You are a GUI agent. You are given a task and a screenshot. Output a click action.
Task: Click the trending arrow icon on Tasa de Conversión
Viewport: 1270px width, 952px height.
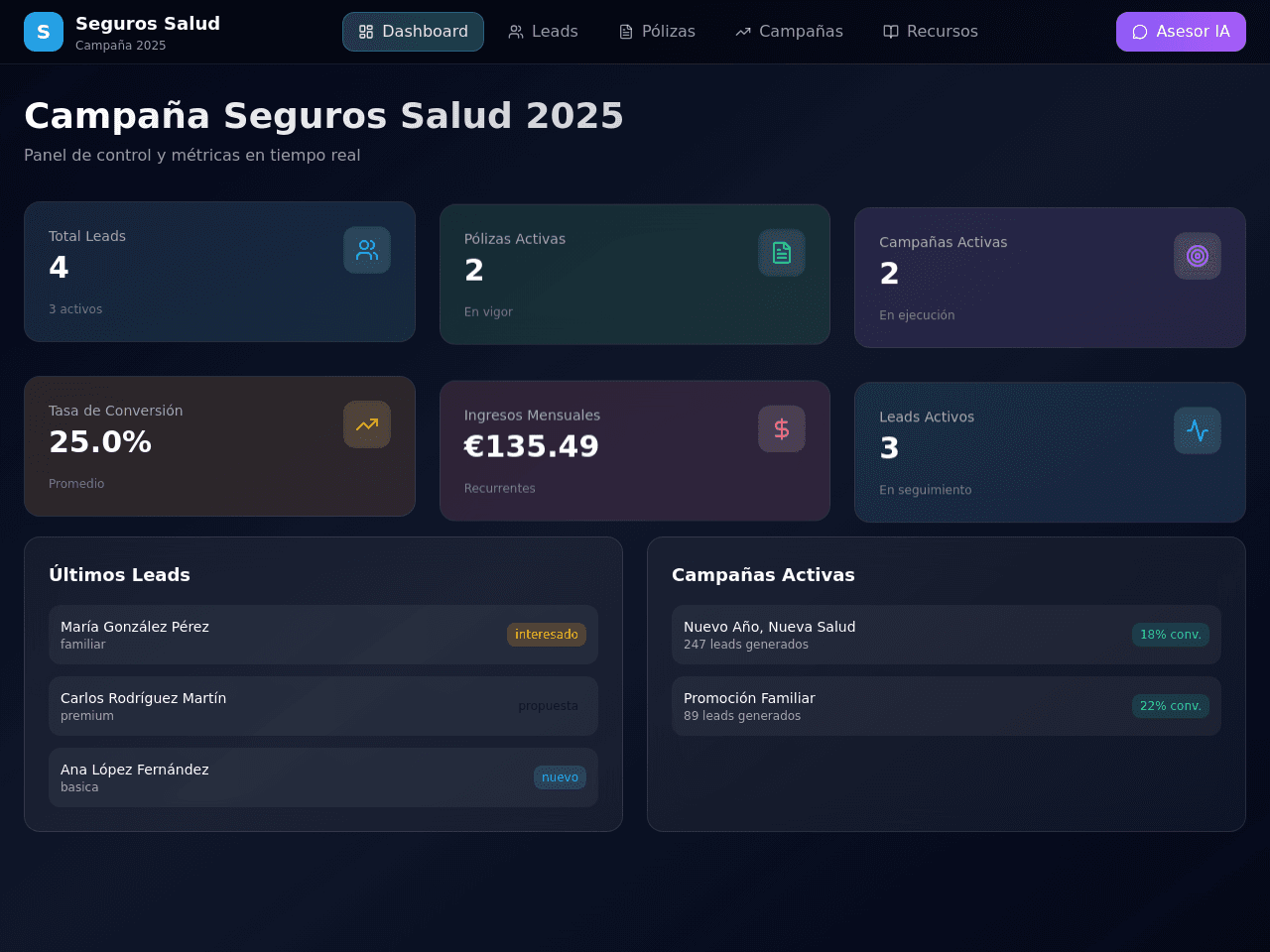(x=367, y=424)
